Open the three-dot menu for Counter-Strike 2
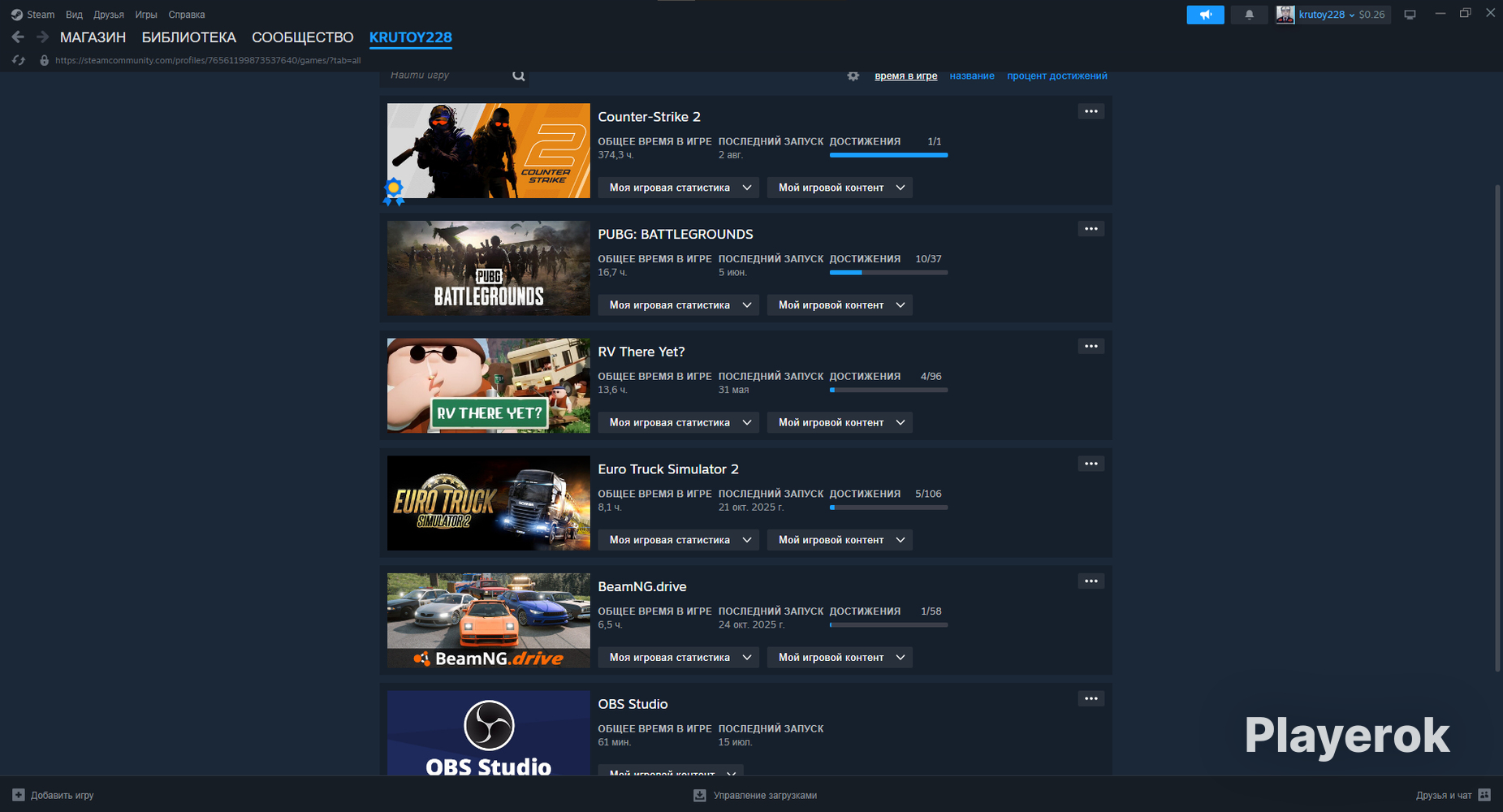1503x812 pixels. pos(1091,111)
